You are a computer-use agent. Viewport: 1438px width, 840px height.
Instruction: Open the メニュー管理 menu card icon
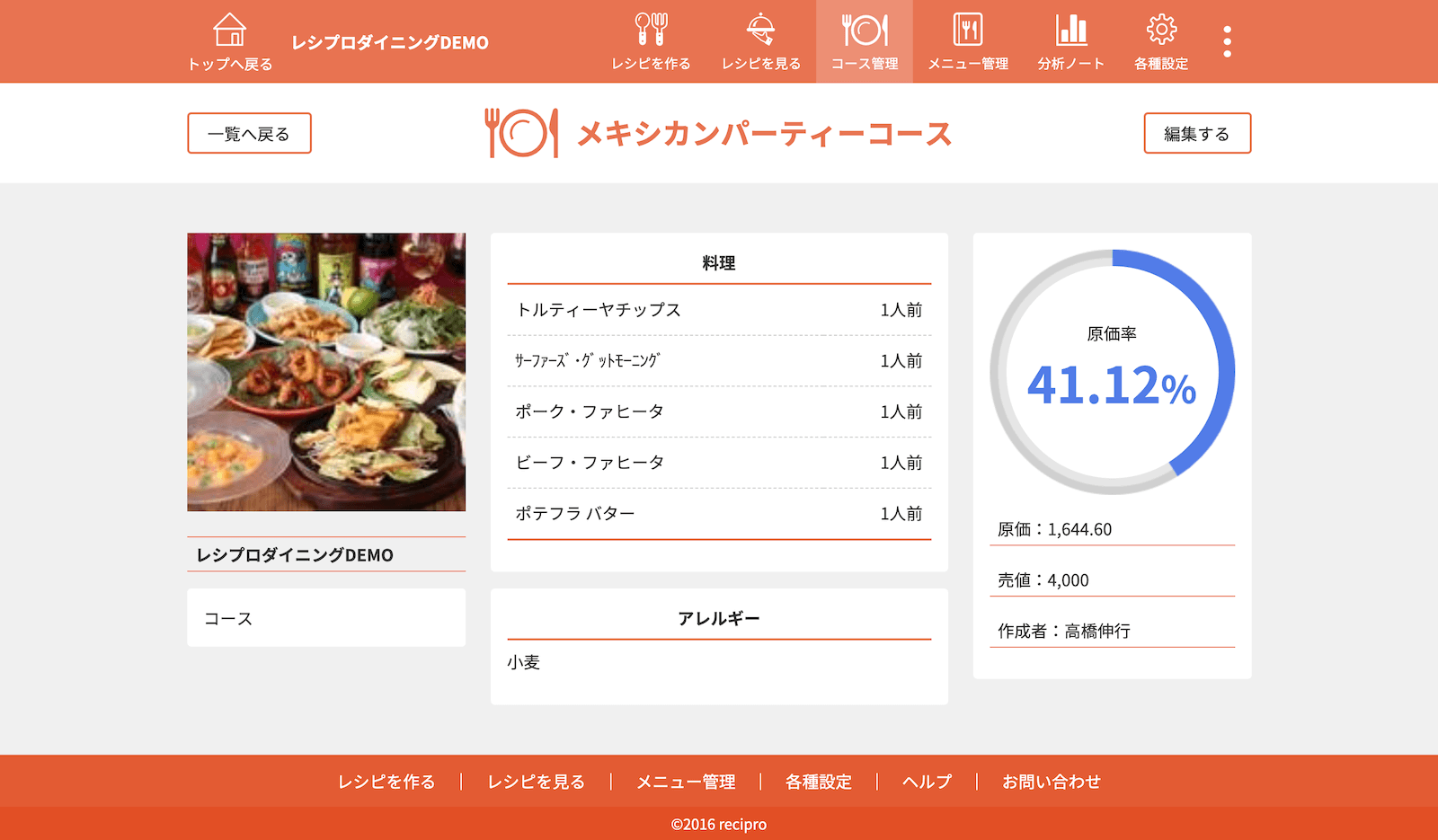[x=967, y=31]
